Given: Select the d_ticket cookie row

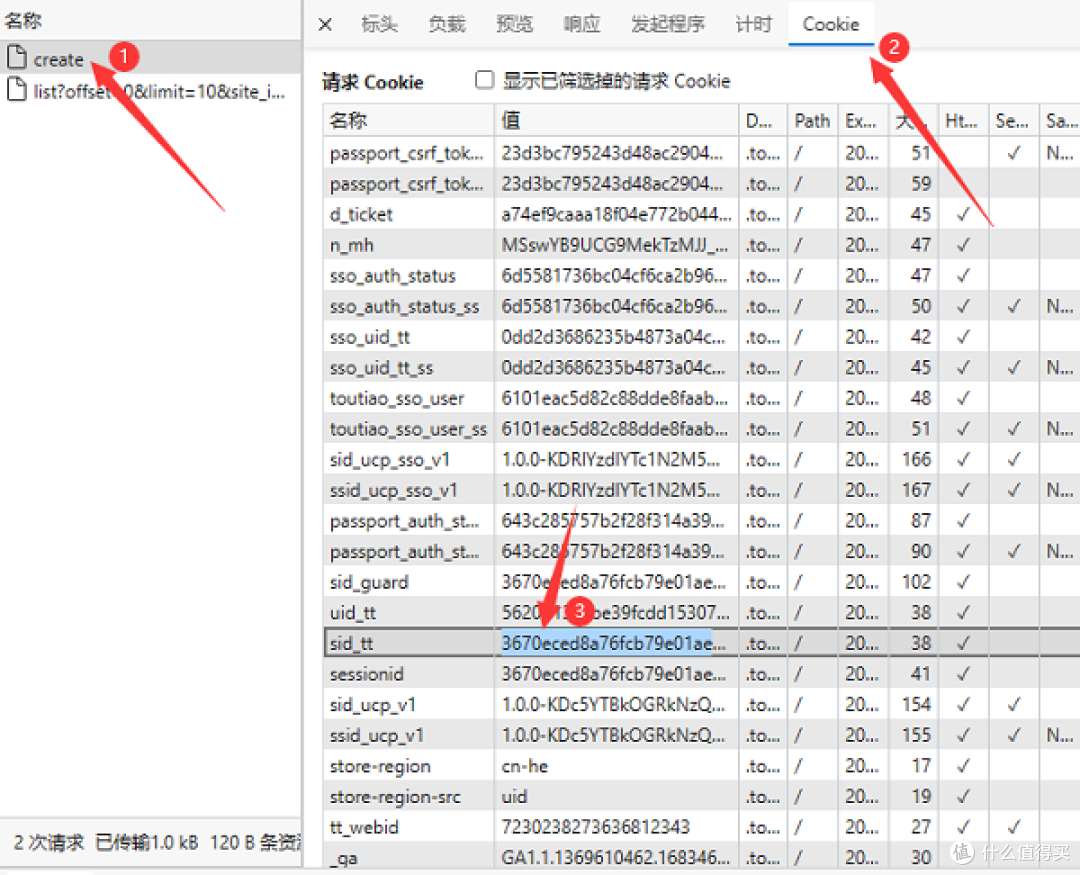Looking at the screenshot, I should [x=701, y=214].
